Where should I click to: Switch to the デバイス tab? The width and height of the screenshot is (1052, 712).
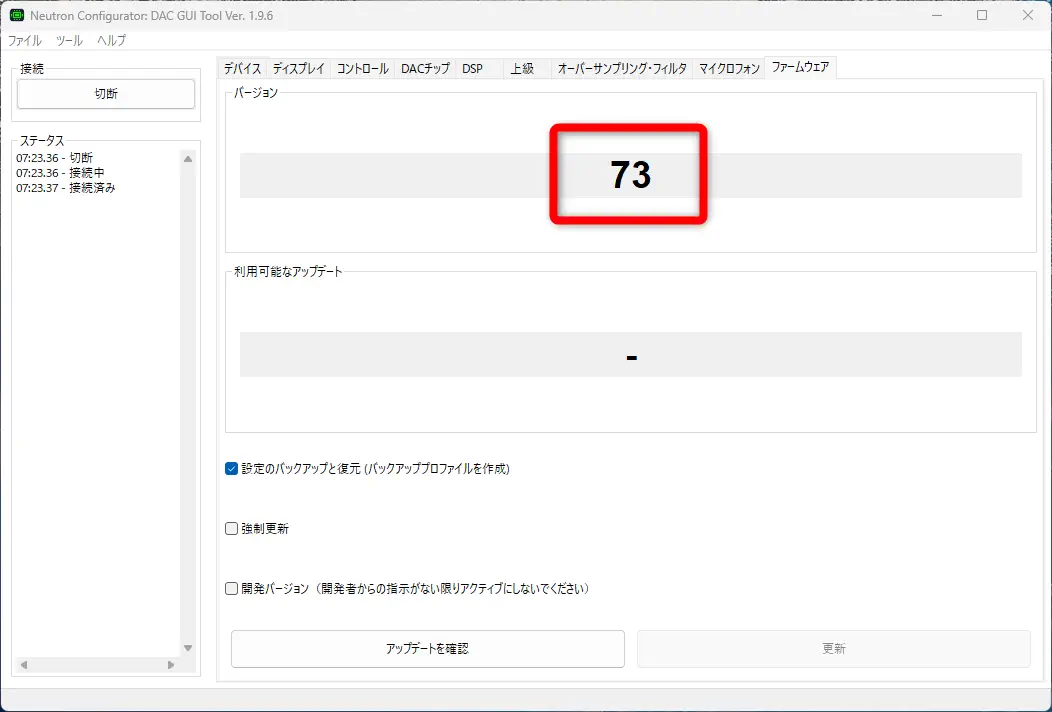pyautogui.click(x=242, y=68)
